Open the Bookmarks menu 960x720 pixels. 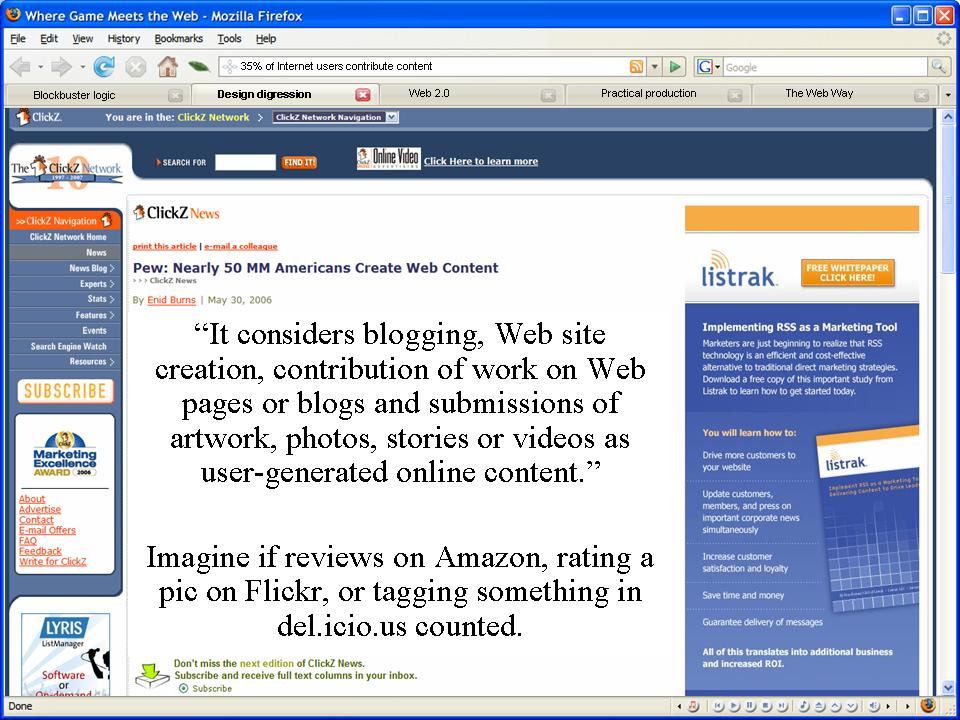tap(179, 39)
